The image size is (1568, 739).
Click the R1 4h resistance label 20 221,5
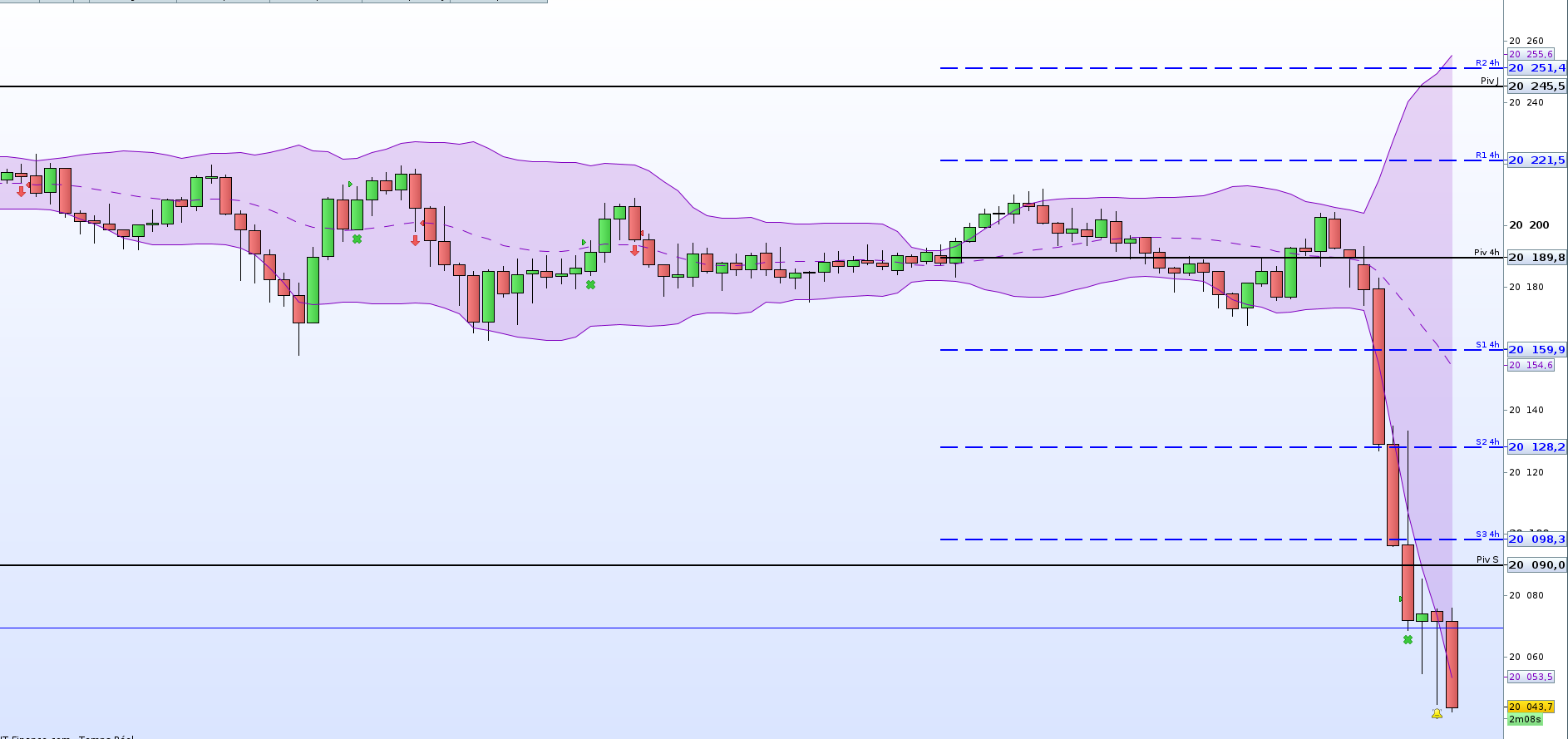pos(1536,160)
